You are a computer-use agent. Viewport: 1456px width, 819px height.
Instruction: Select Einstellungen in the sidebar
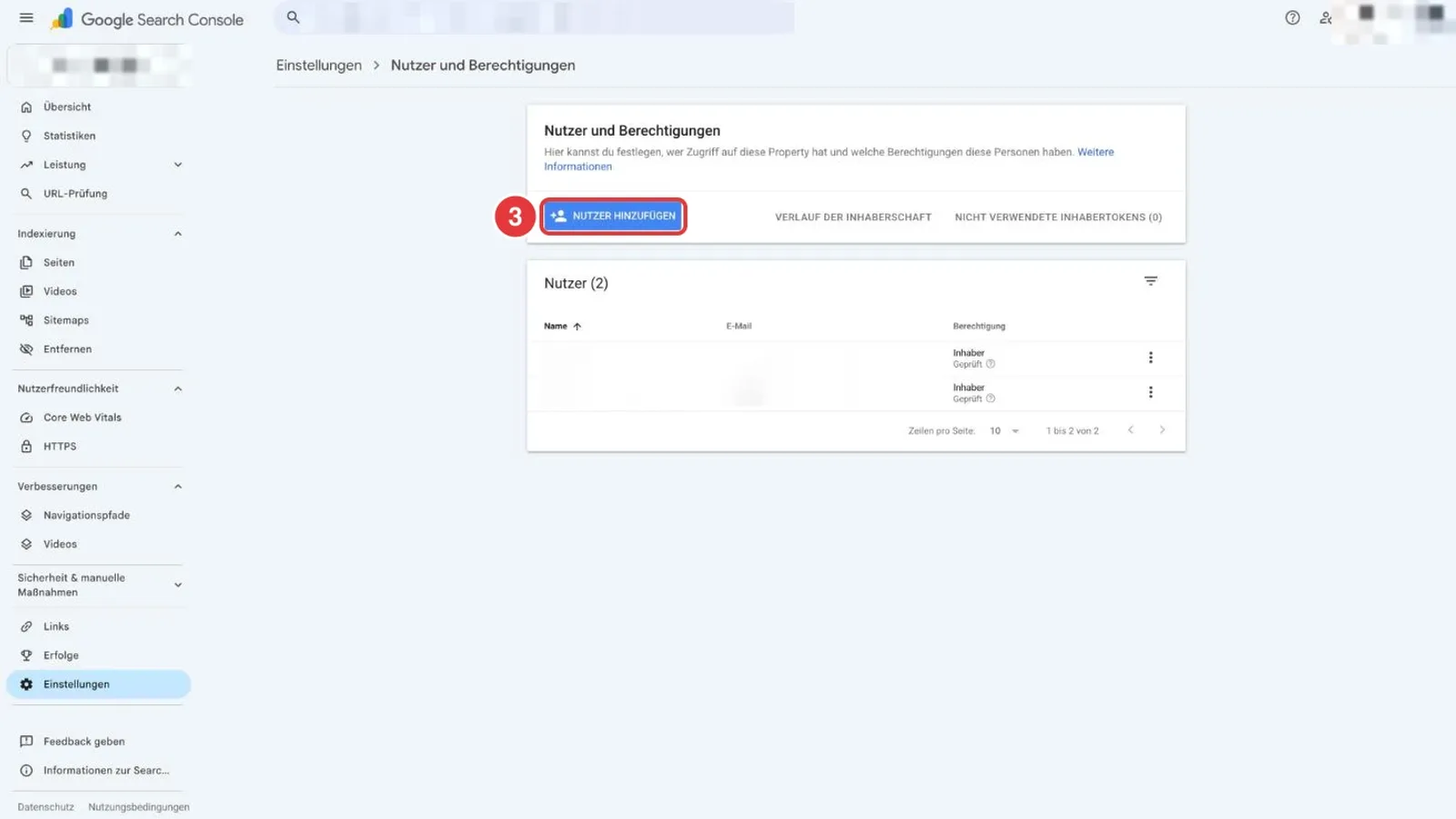[x=98, y=684]
